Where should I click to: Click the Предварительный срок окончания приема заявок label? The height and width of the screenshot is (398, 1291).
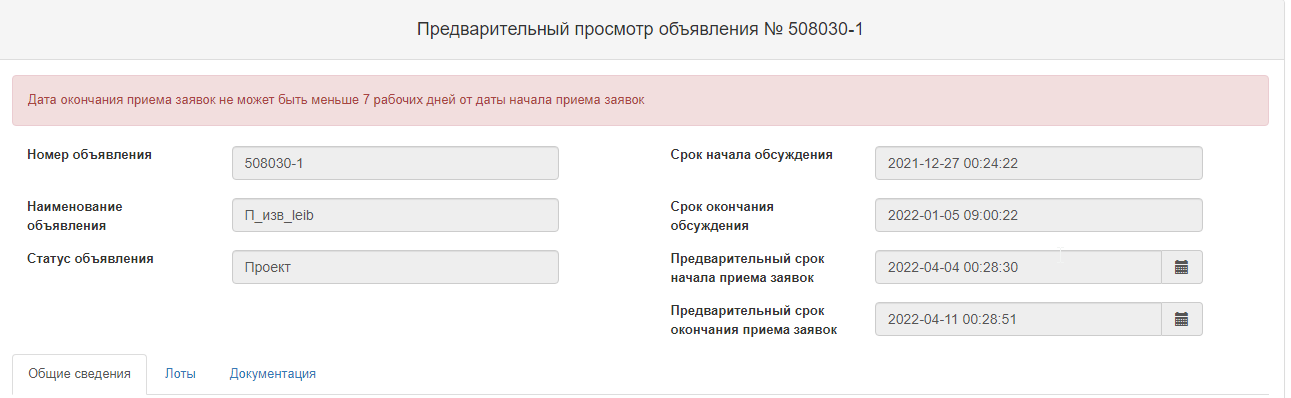click(x=754, y=319)
